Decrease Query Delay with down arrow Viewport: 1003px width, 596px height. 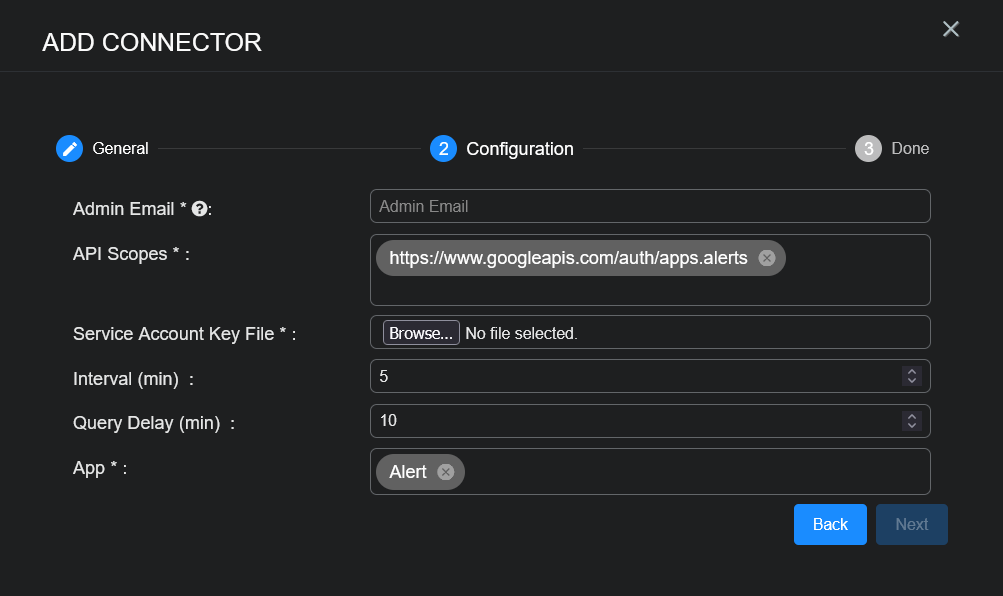[x=911, y=425]
